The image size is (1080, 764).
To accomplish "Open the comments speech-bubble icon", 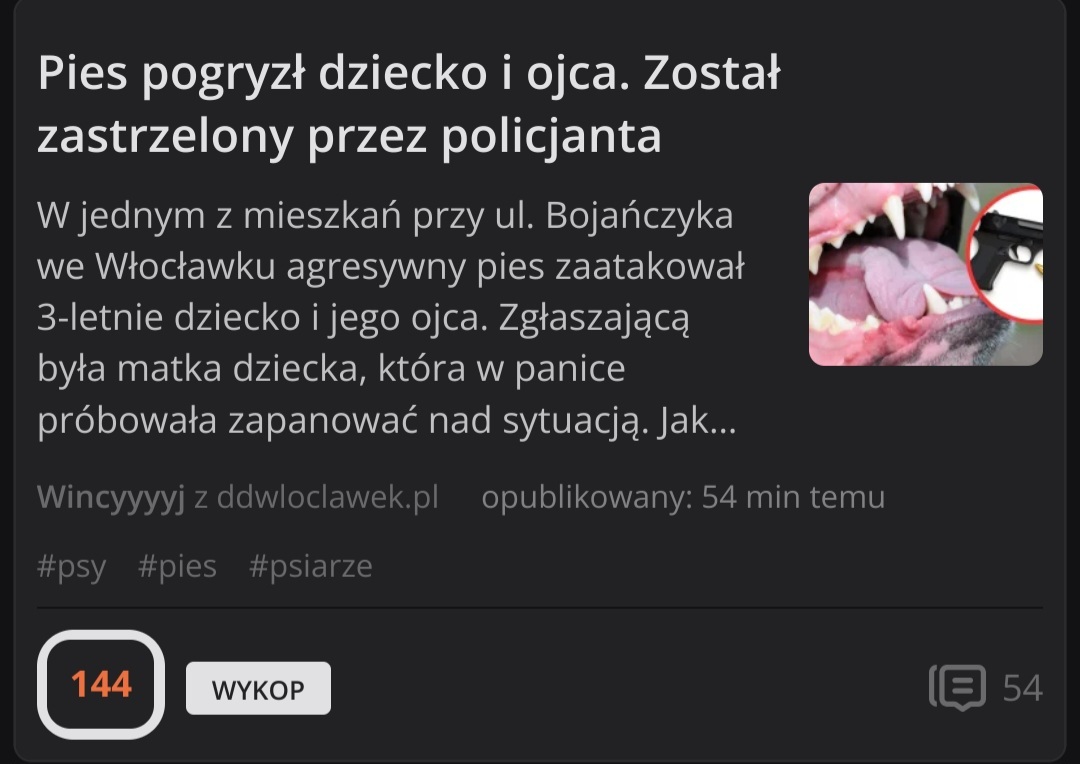I will (x=957, y=688).
